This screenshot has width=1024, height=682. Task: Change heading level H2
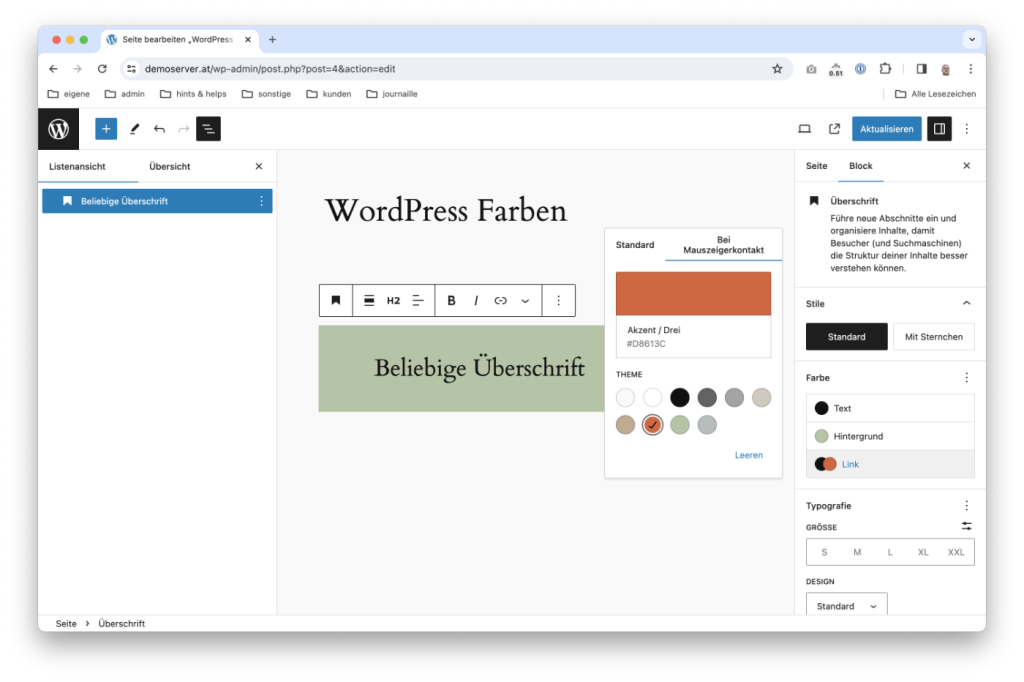coord(393,300)
